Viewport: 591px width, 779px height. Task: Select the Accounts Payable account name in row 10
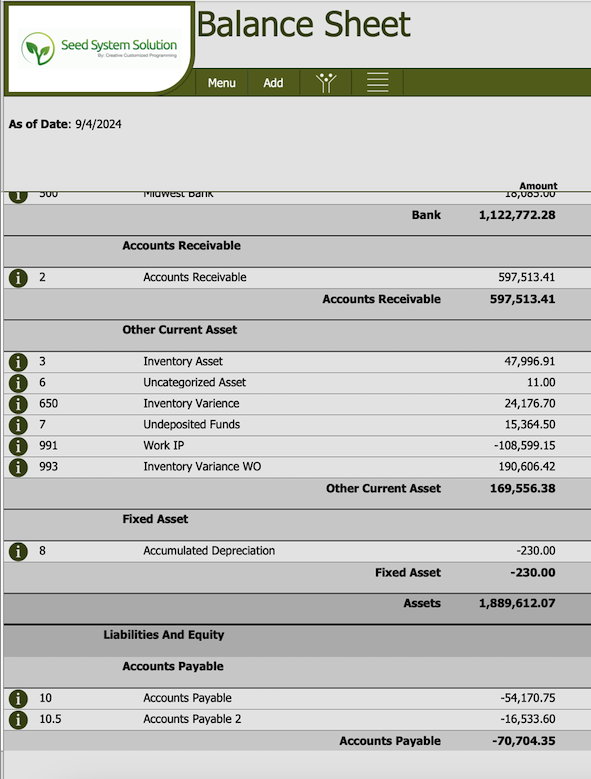pos(187,698)
